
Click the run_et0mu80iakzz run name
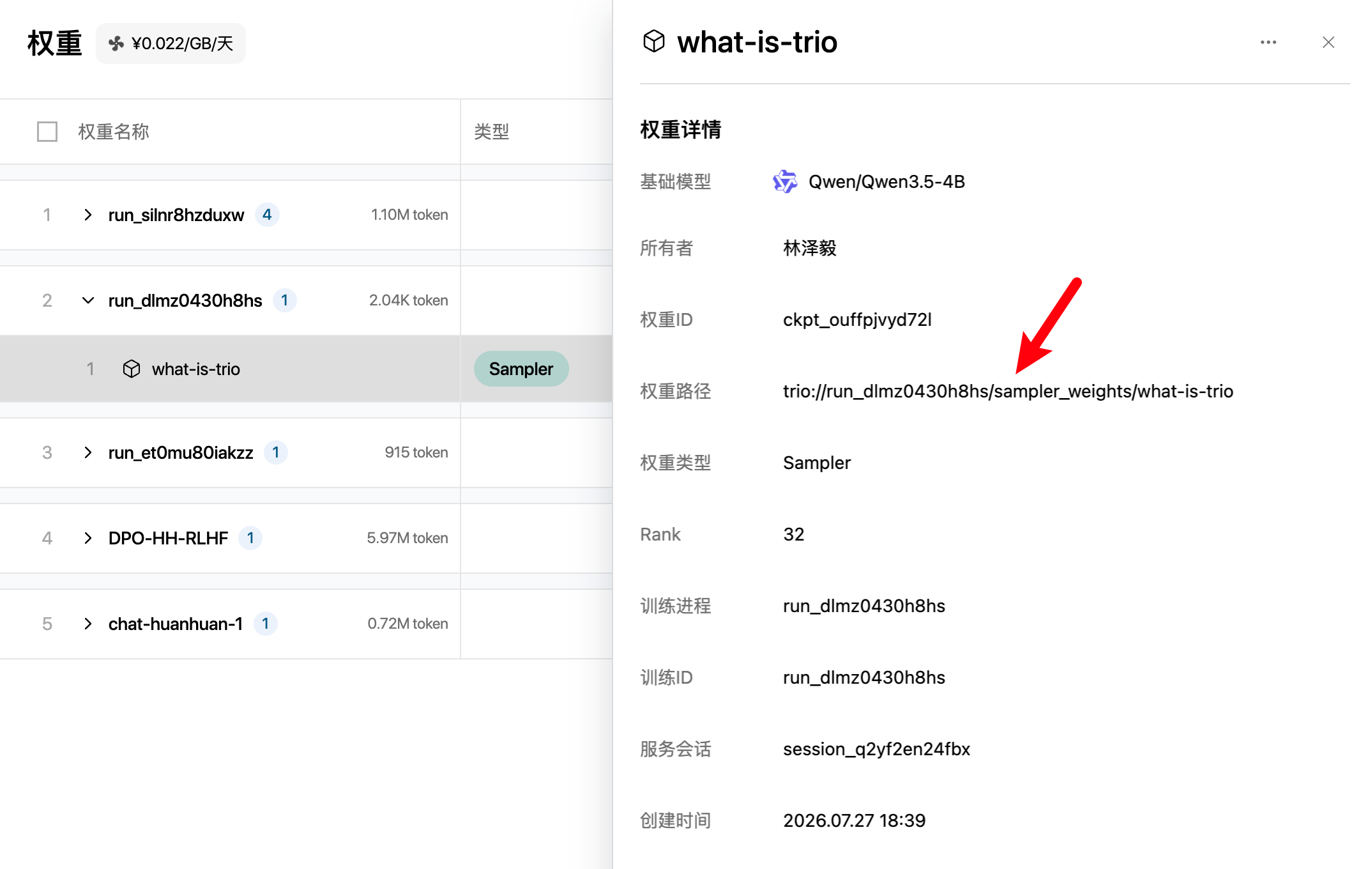[181, 452]
